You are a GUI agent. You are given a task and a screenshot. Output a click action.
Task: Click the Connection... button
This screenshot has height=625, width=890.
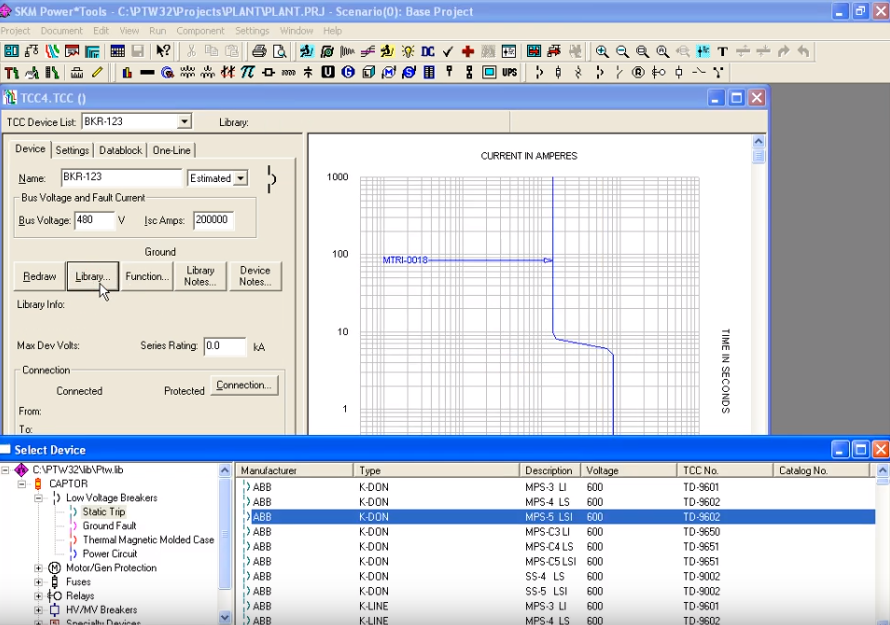[x=244, y=385]
